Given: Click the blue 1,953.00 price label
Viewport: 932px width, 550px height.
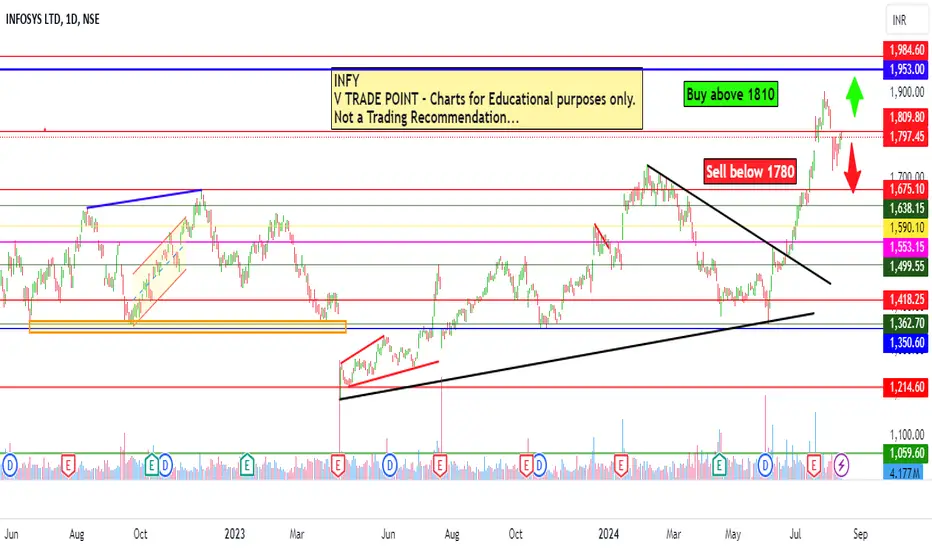Looking at the screenshot, I should tap(906, 70).
